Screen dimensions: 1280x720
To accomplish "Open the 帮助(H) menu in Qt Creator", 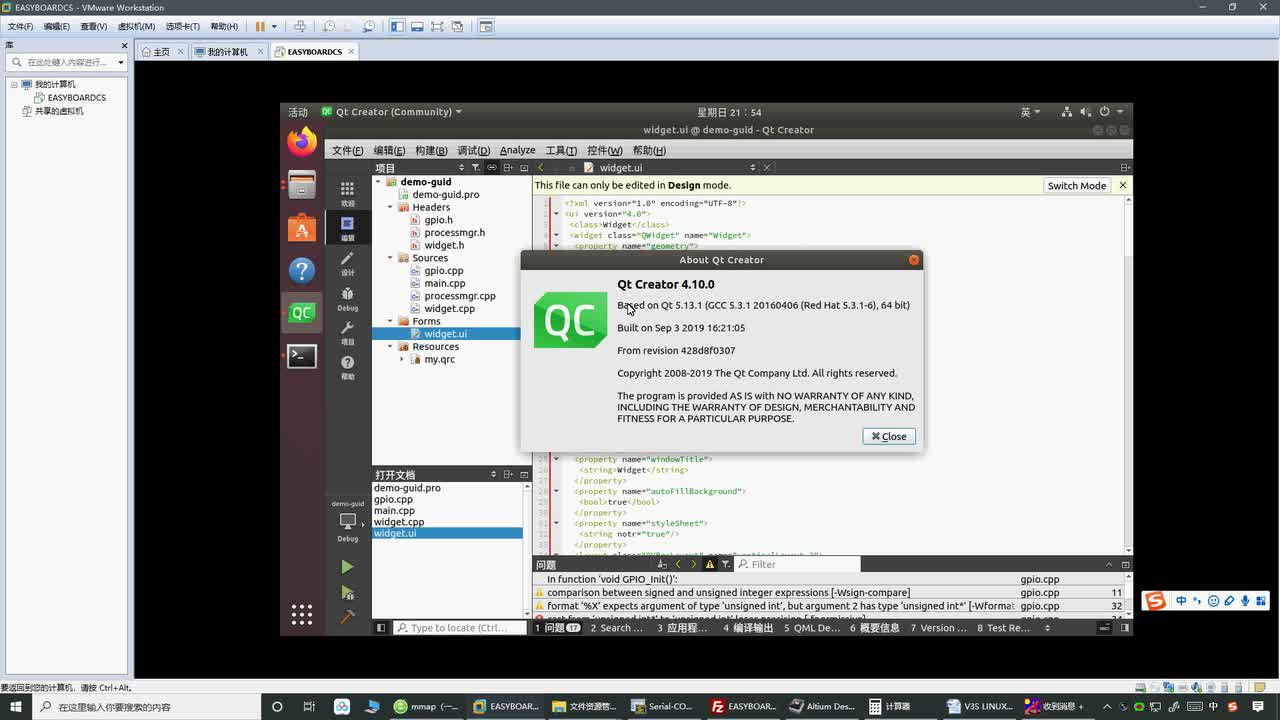I will (x=649, y=150).
